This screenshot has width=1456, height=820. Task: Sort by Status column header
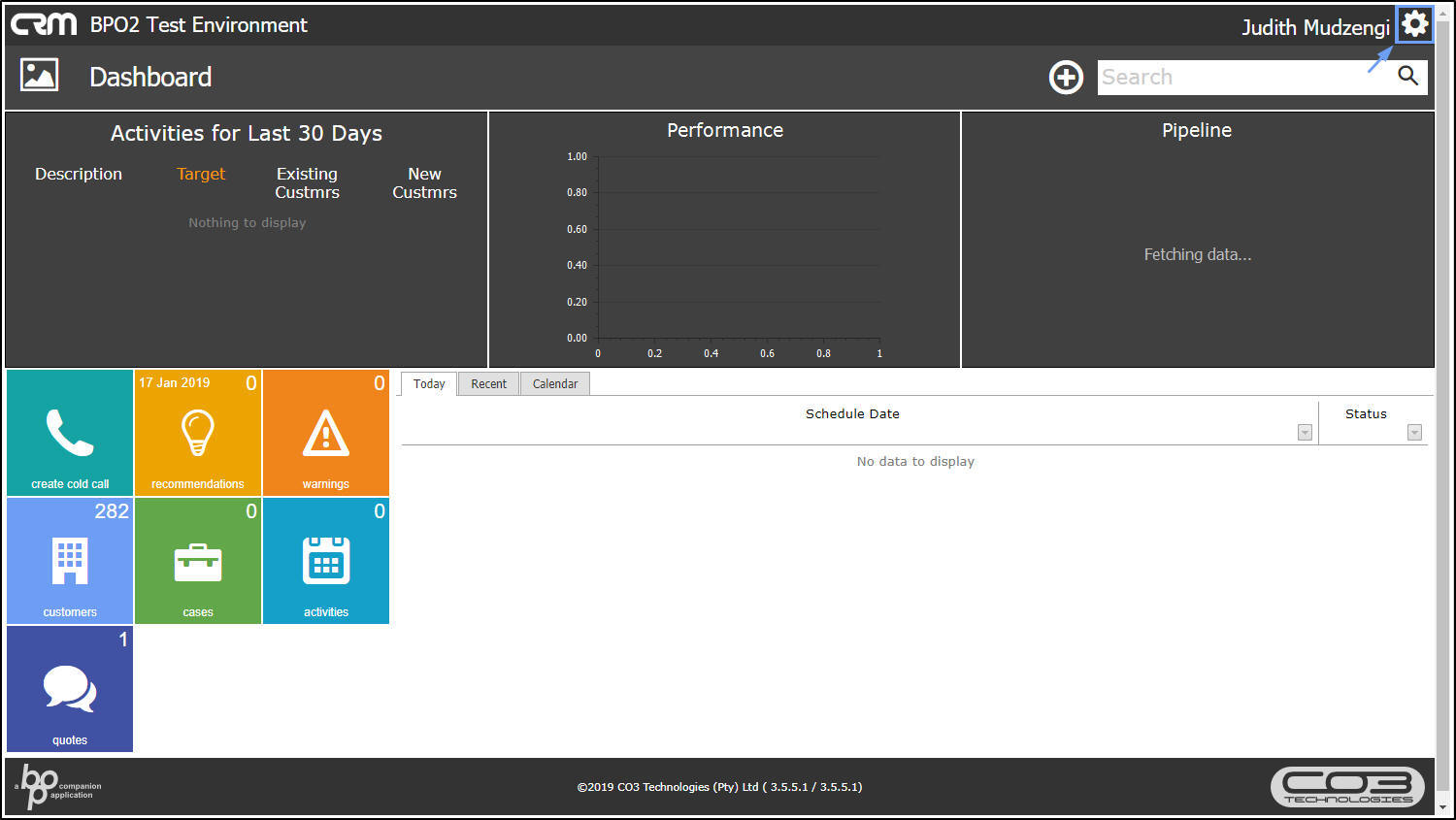1366,414
